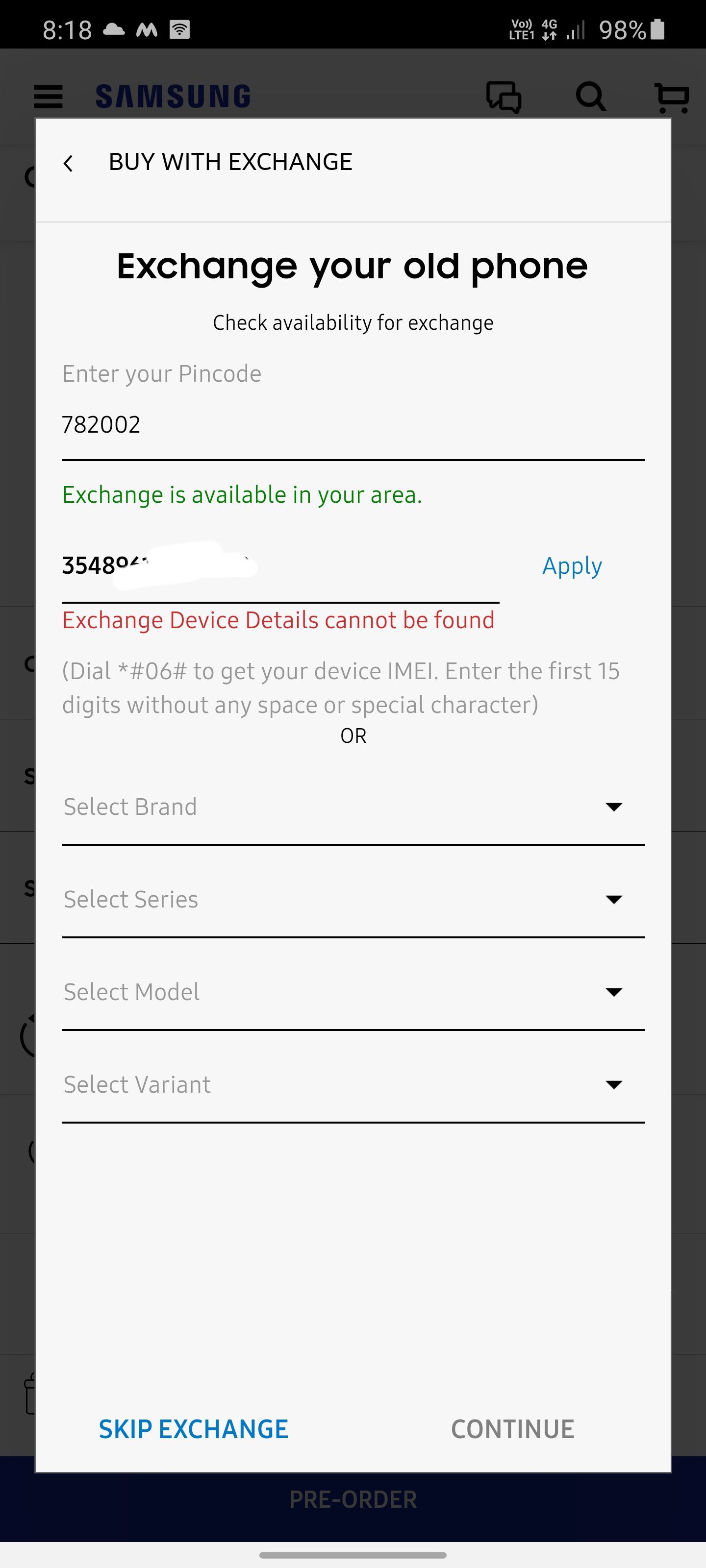Open the Select Brand dropdown
This screenshot has width=706, height=1568.
tap(353, 807)
